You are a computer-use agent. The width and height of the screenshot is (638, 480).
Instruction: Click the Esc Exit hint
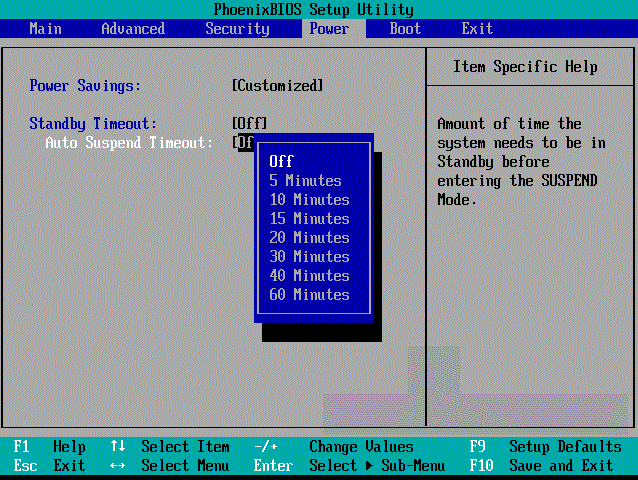coord(50,466)
